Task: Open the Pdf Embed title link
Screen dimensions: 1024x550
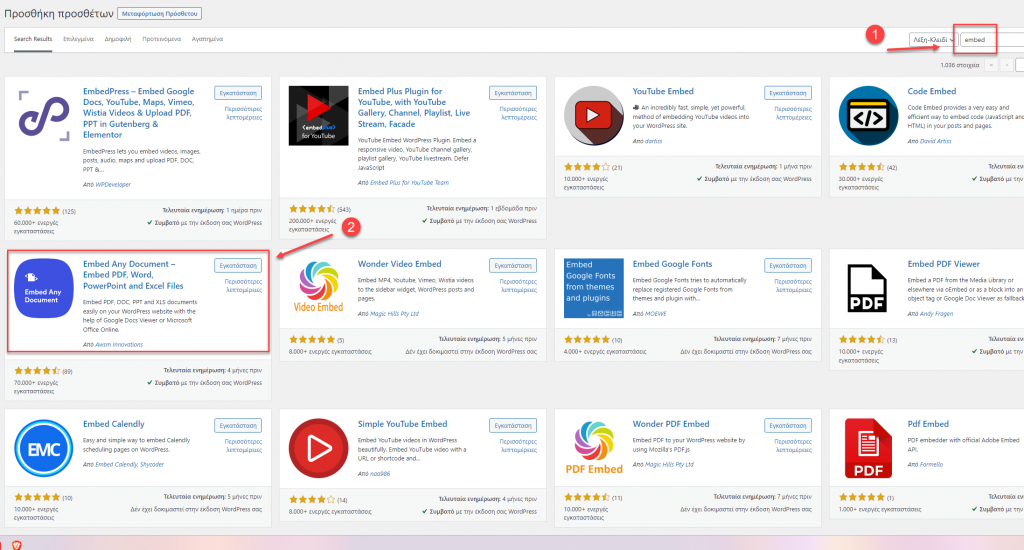Action: [928, 424]
